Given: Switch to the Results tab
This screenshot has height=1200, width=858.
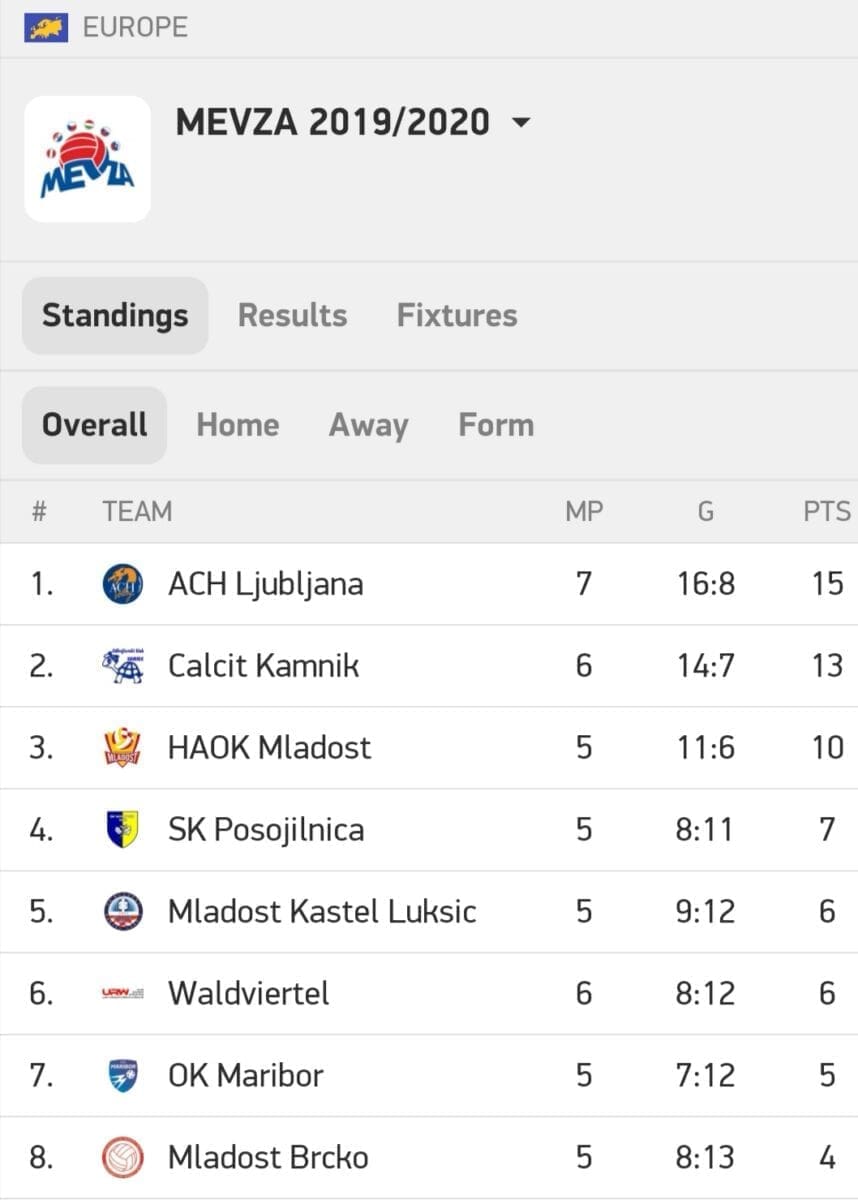Looking at the screenshot, I should coord(292,316).
